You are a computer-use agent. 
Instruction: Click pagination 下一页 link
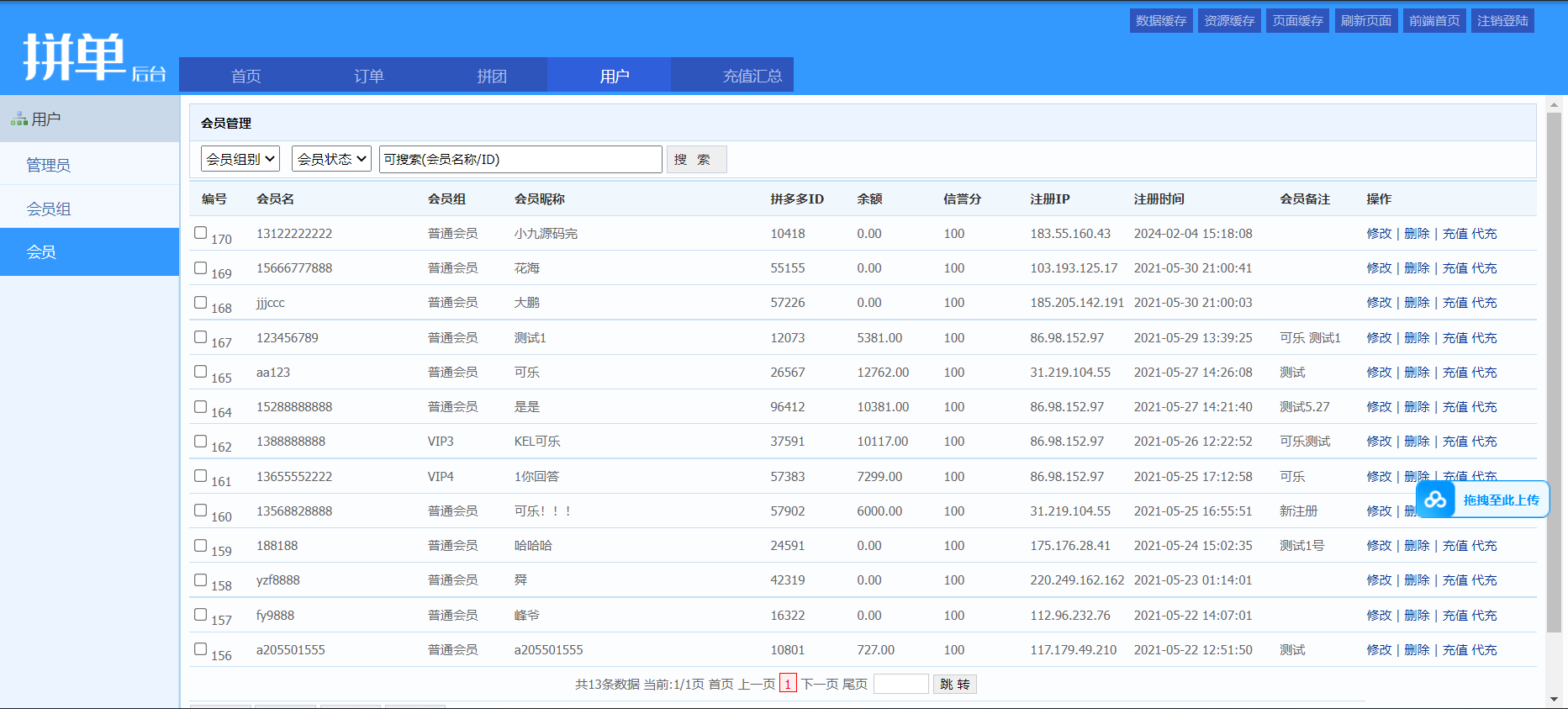[x=820, y=685]
